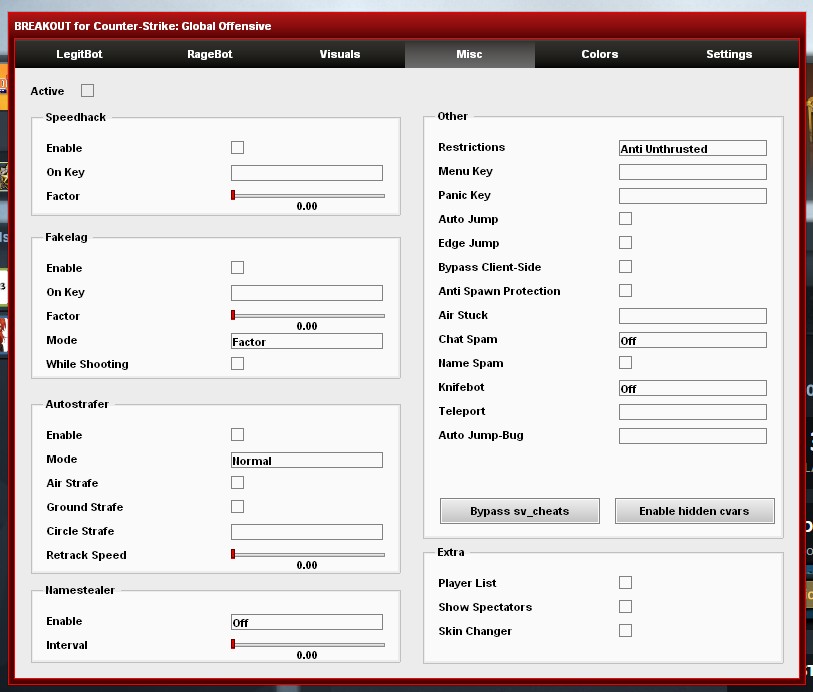Screen dimensions: 813x692
Task: Click the Autostrafer group heading
Action: click(77, 404)
